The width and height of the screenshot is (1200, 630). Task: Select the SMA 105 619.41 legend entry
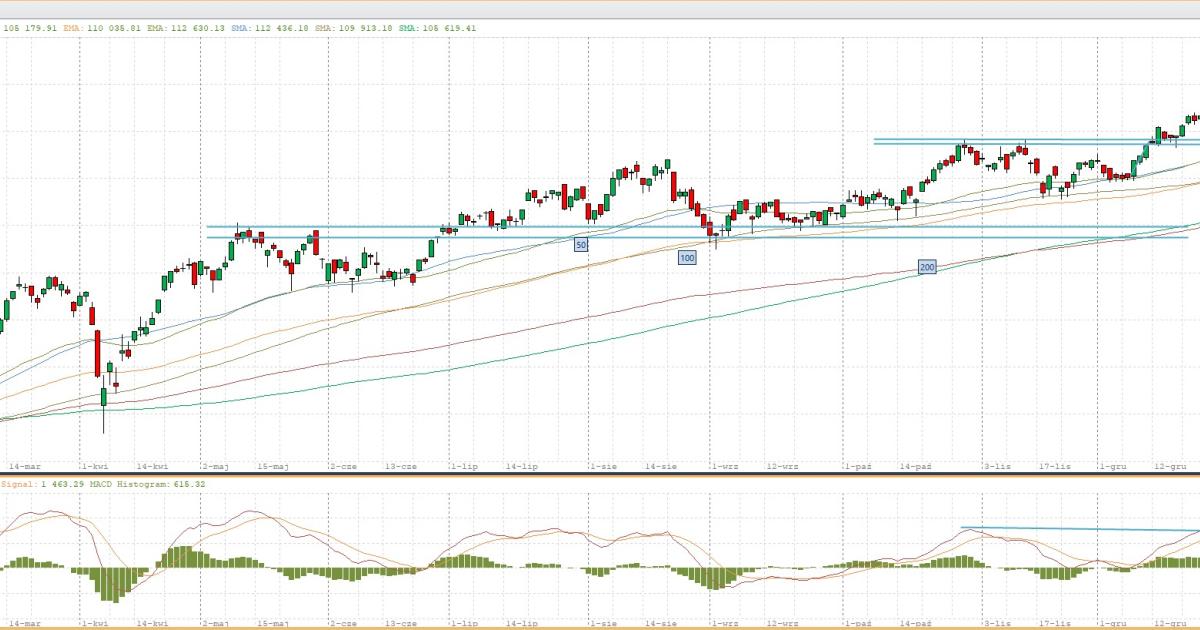tap(437, 28)
